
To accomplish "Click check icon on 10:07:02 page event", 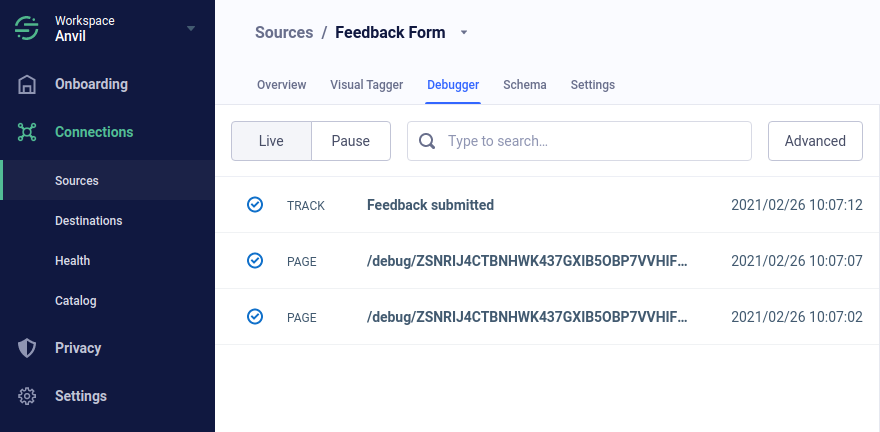I will pyautogui.click(x=255, y=317).
